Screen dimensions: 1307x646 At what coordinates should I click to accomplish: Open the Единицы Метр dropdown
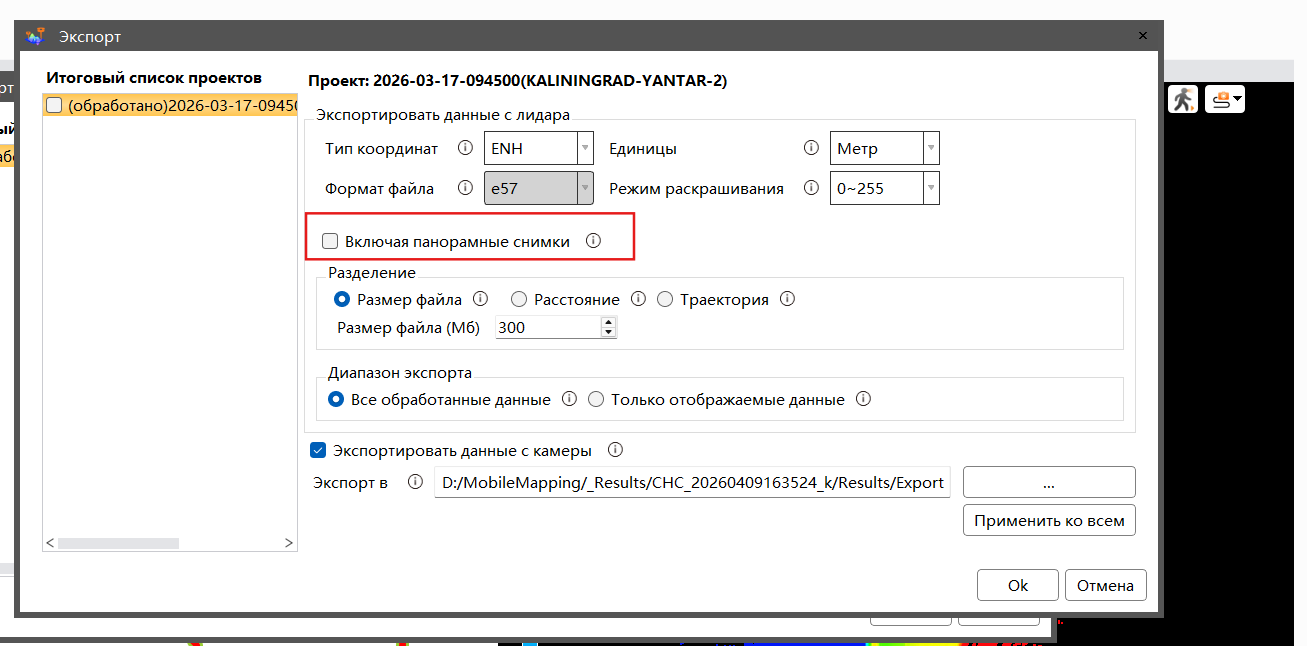885,148
